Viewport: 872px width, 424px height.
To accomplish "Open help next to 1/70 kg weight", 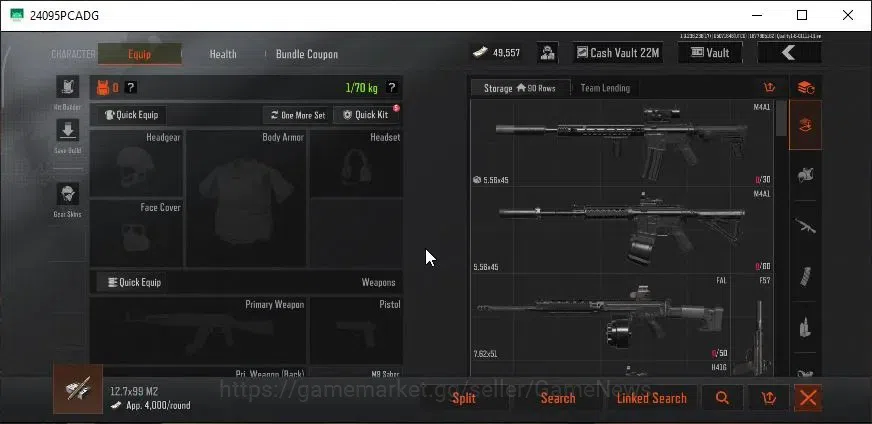I will (392, 87).
